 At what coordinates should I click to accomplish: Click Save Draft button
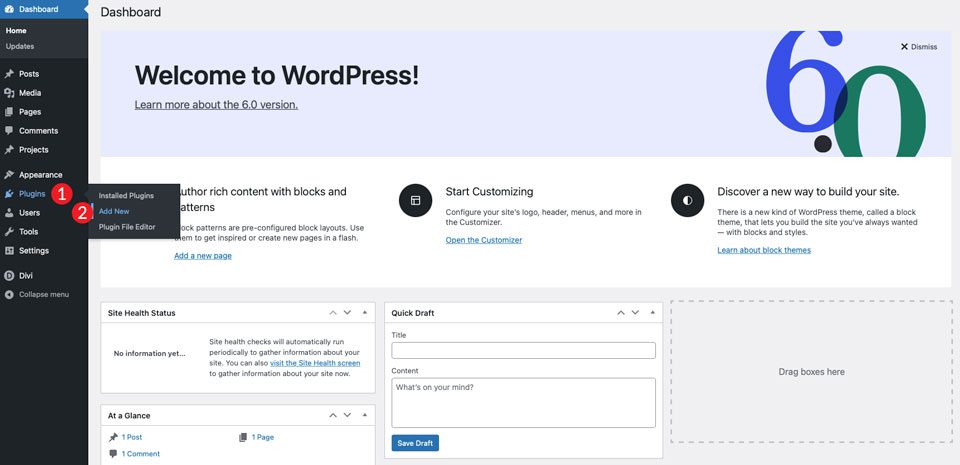(415, 443)
